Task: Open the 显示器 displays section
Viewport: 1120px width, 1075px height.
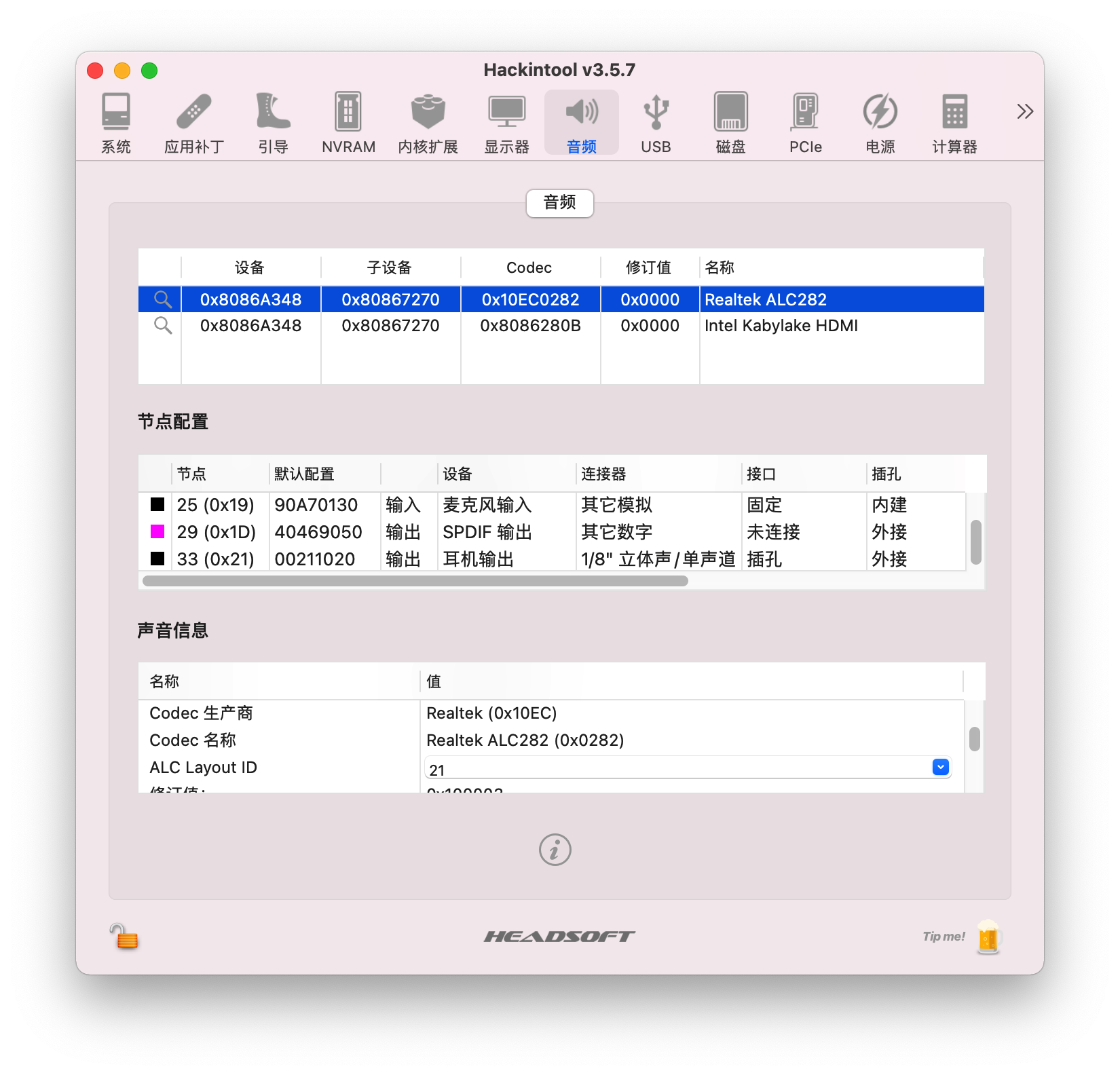Action: click(x=506, y=123)
